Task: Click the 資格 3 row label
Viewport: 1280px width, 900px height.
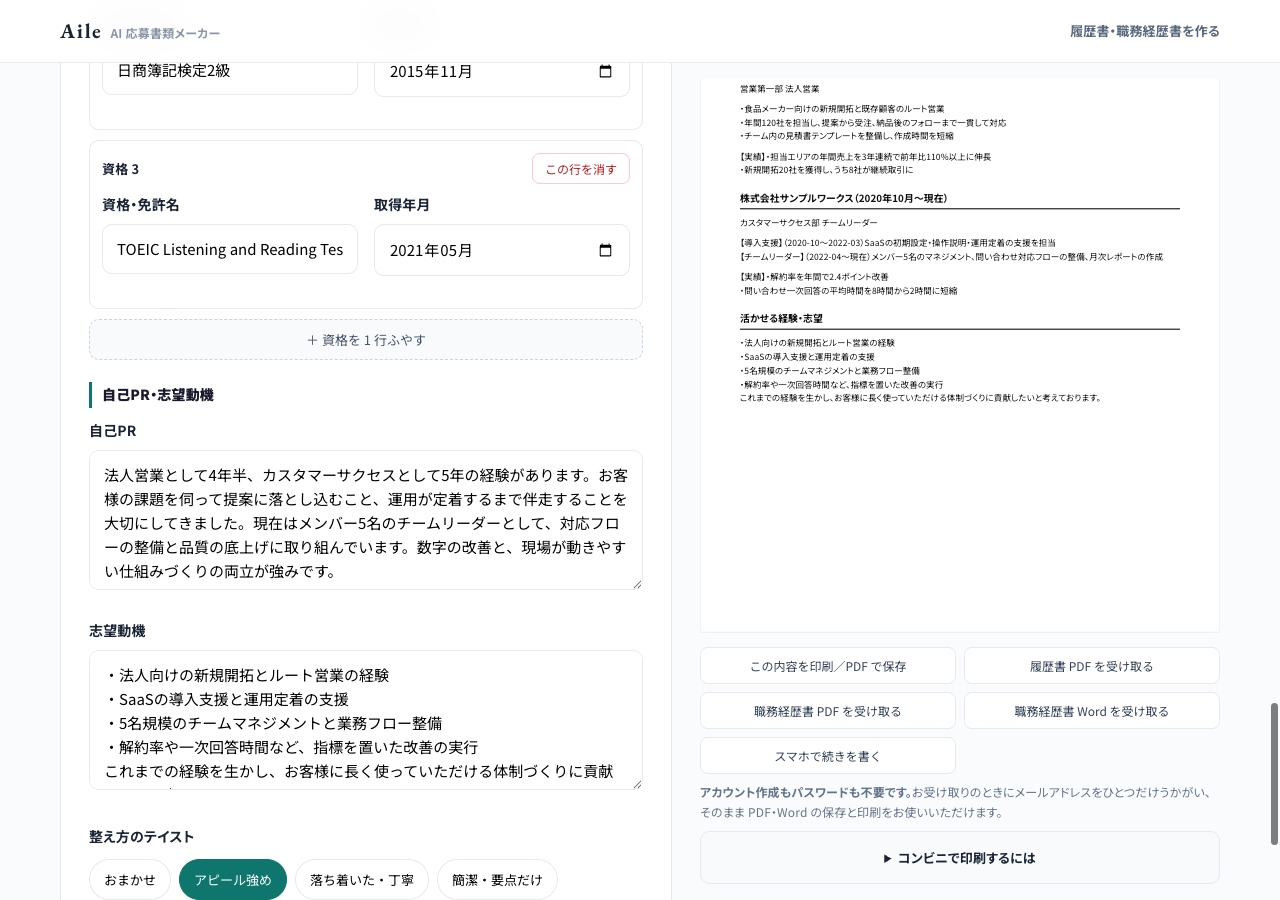Action: [x=121, y=169]
